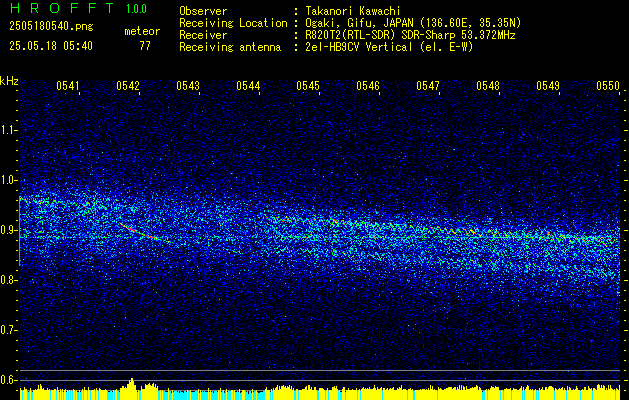629x400 pixels.
Task: Click the meteor count 77
Action: [x=145, y=46]
